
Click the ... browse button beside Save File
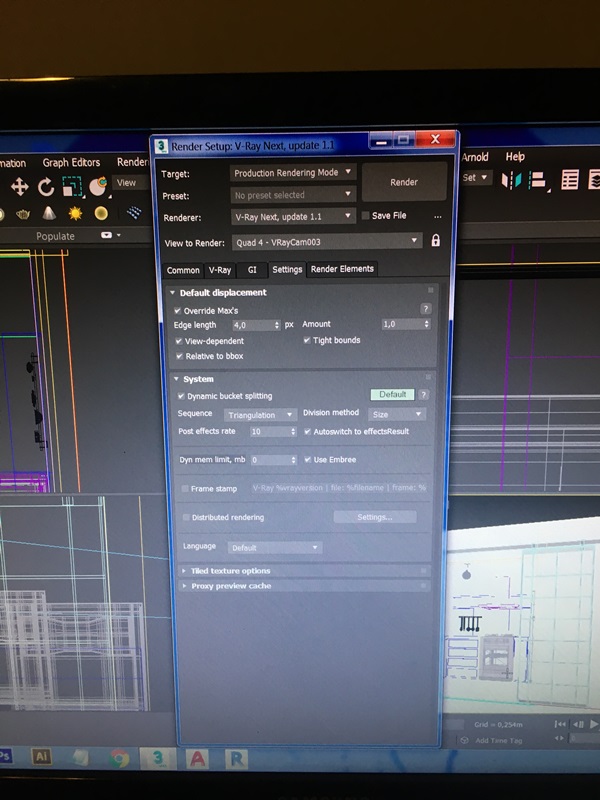[438, 216]
